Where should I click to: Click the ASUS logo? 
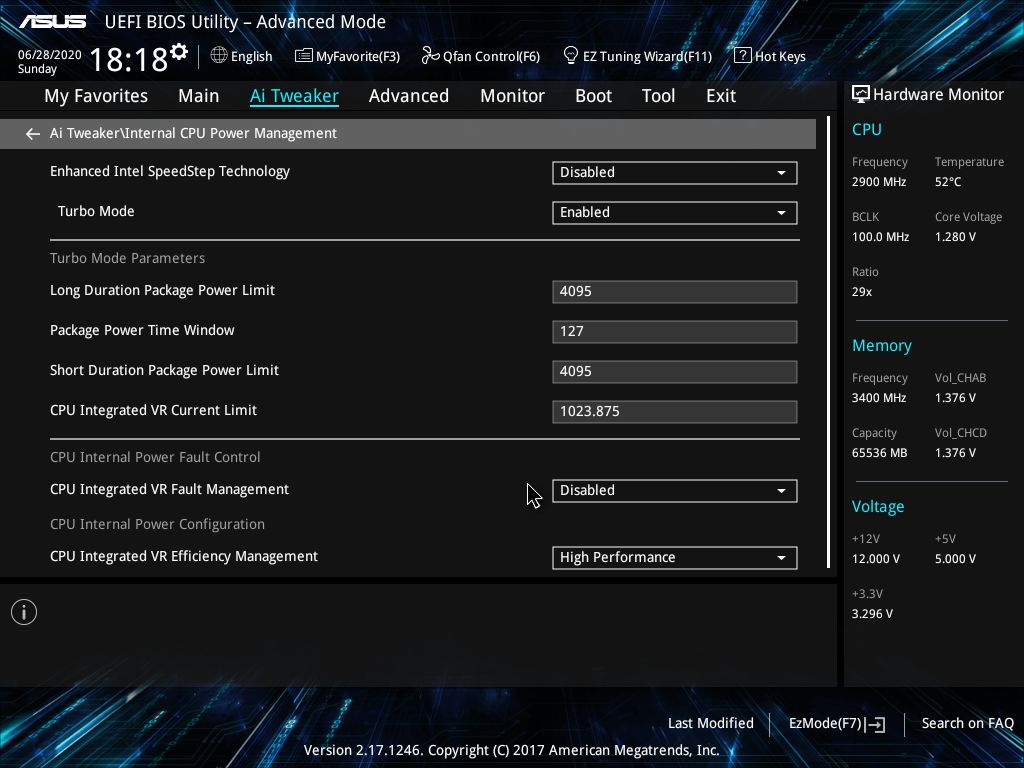point(52,22)
